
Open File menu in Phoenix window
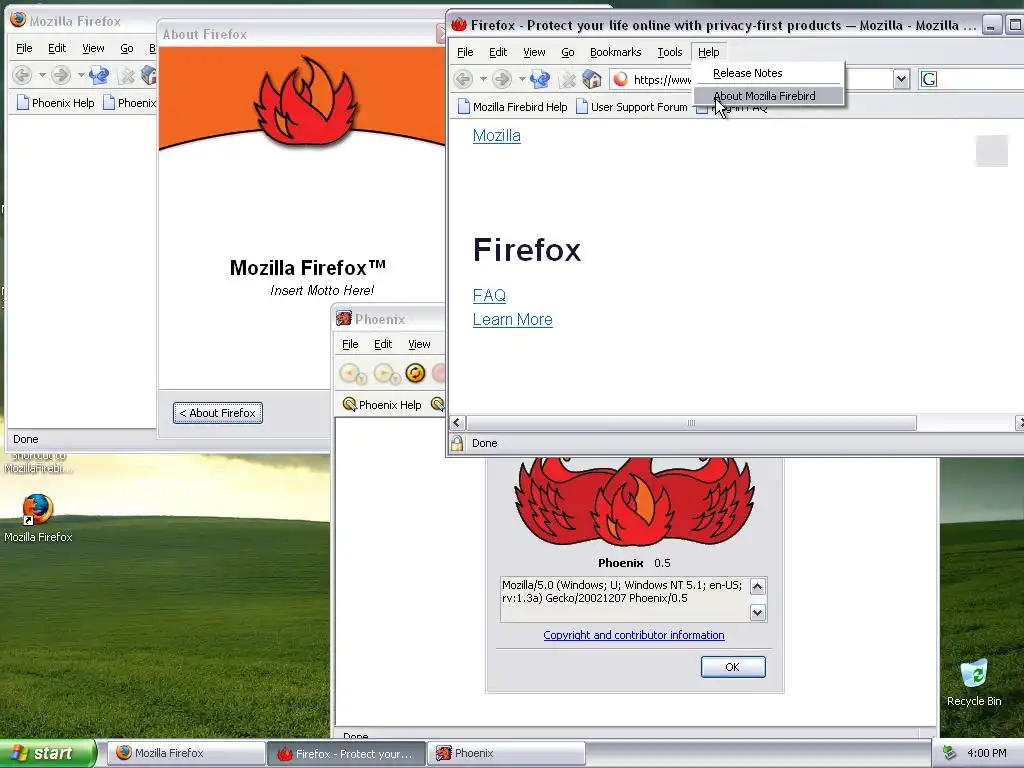coord(350,344)
